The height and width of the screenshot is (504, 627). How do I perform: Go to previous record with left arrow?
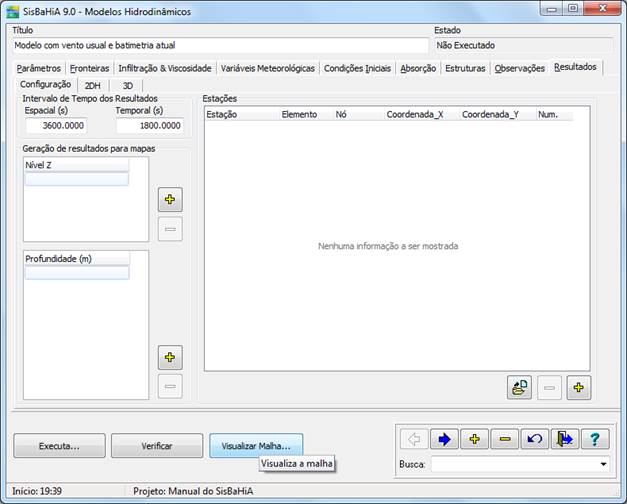(x=414, y=439)
